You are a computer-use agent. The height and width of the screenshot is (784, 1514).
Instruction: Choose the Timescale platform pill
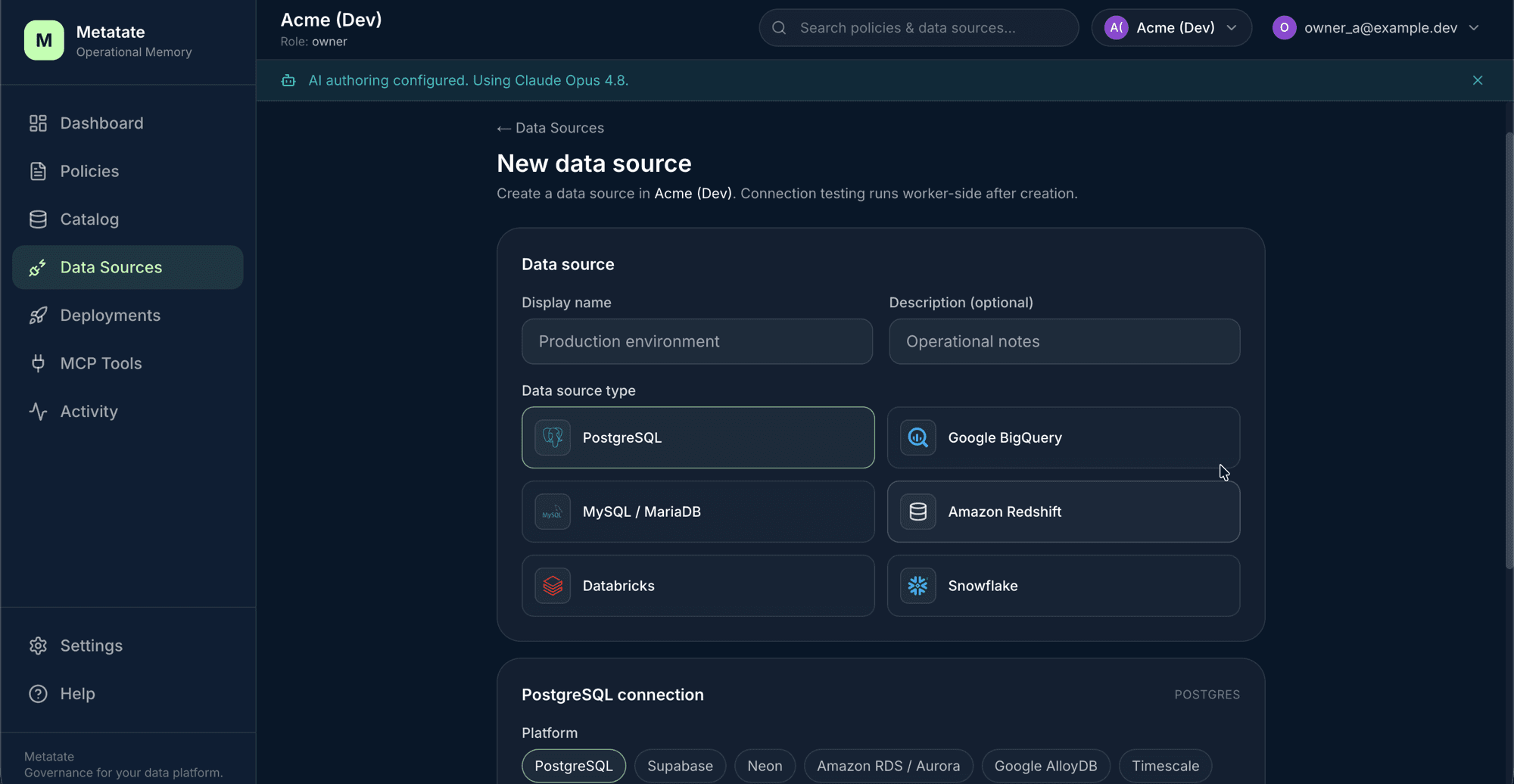pos(1165,766)
